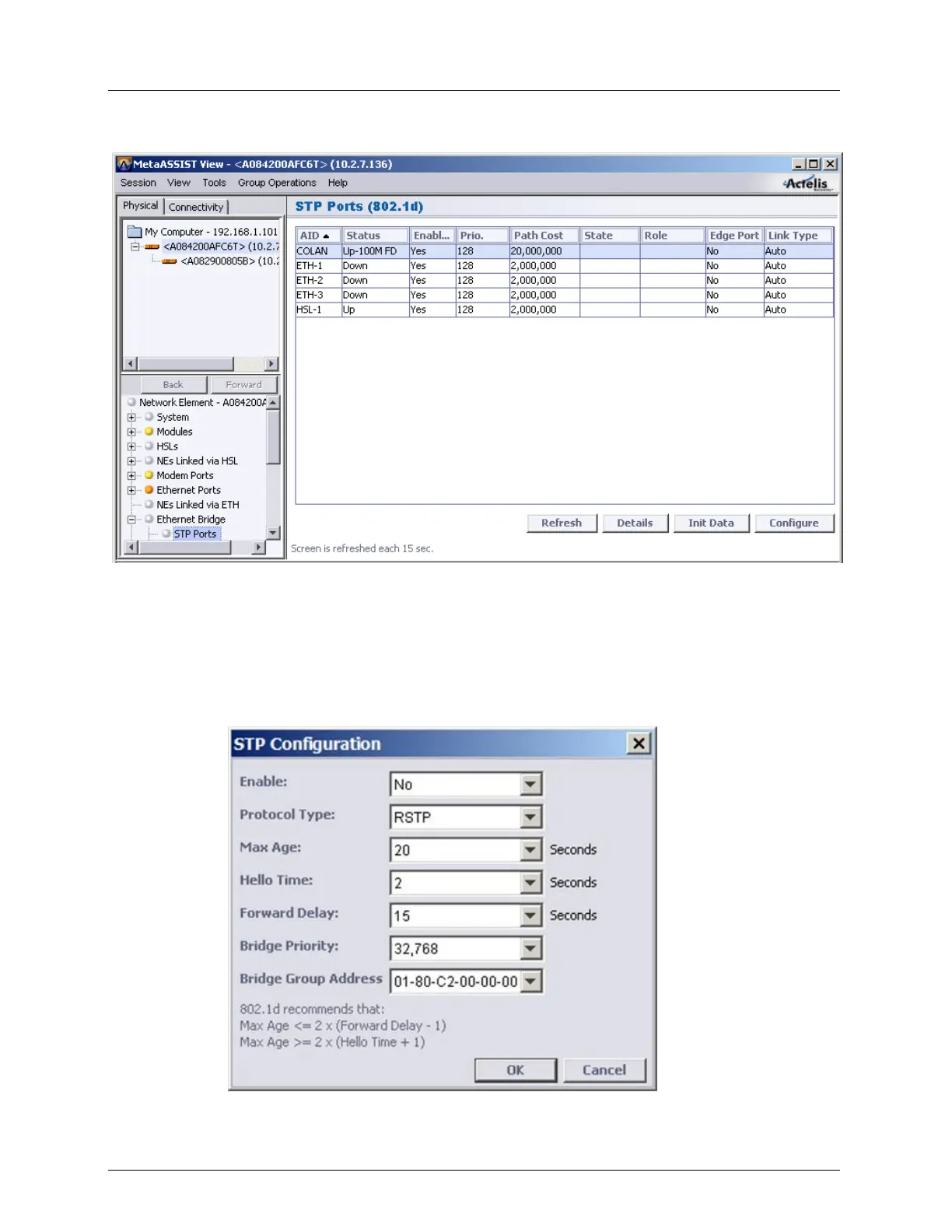Viewport: 952px width, 1232px height.
Task: Open the Bridge Group Address dropdown
Action: click(x=530, y=981)
